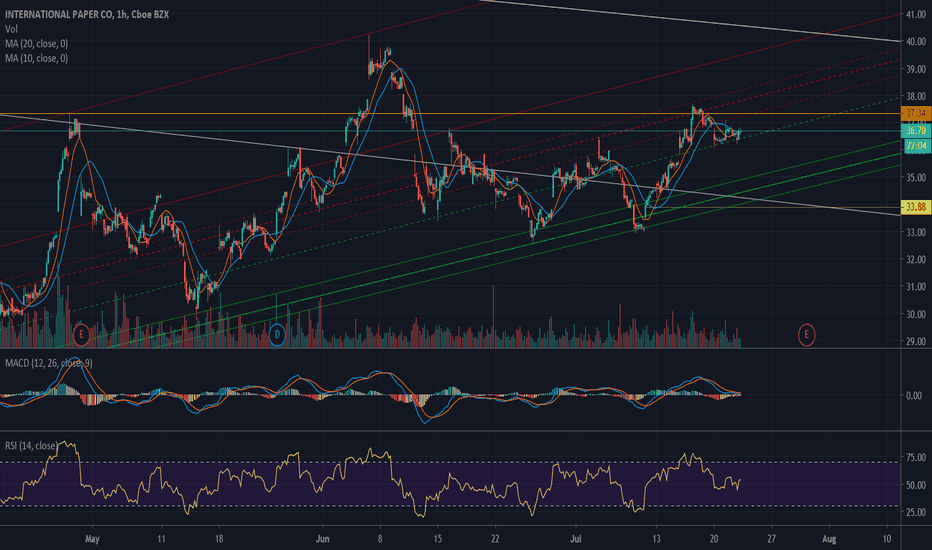Click the 33.00 price axis value
Screen dimensions: 932x550
pyautogui.click(x=916, y=232)
